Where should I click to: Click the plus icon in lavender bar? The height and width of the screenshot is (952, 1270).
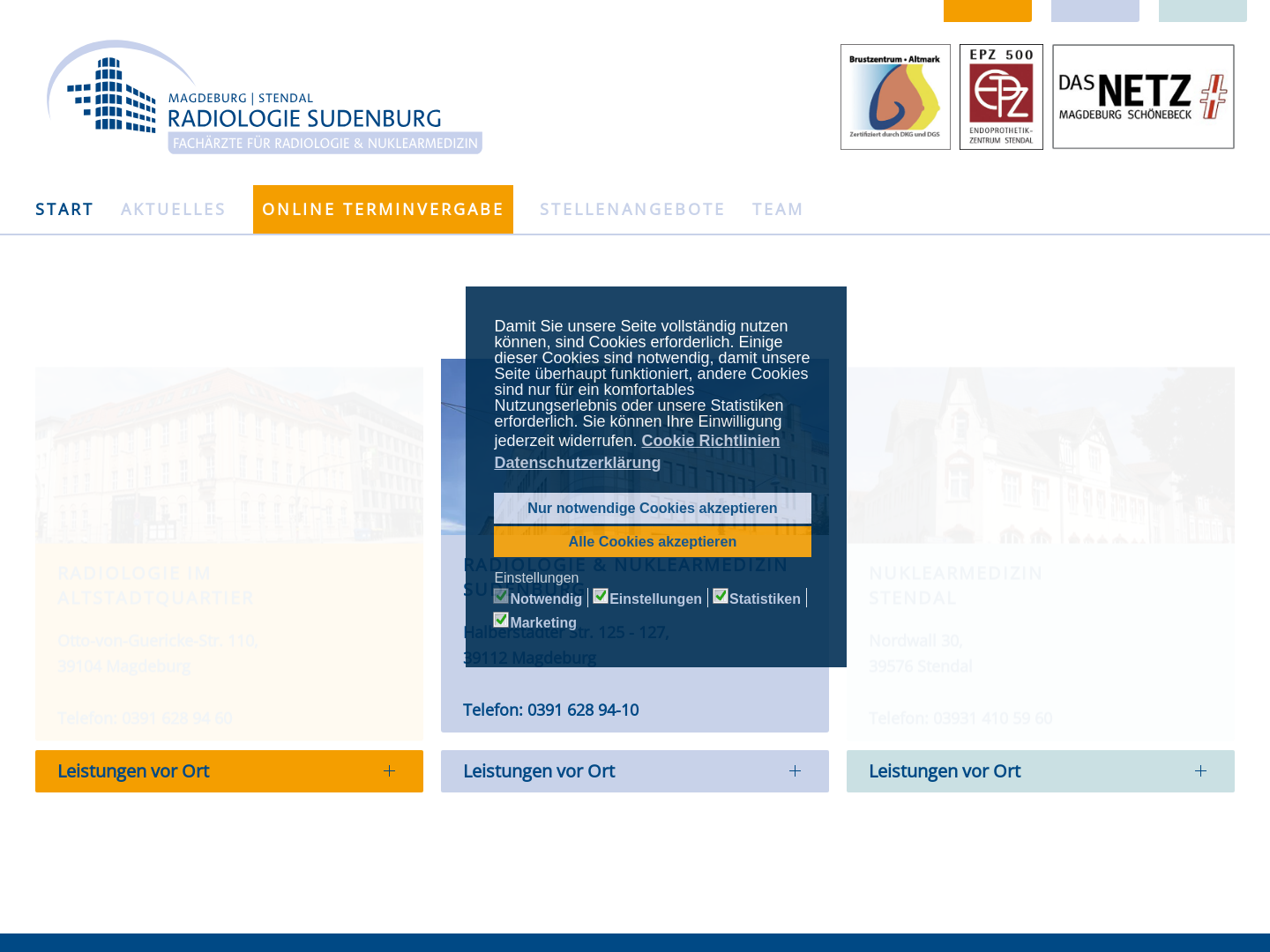[795, 771]
